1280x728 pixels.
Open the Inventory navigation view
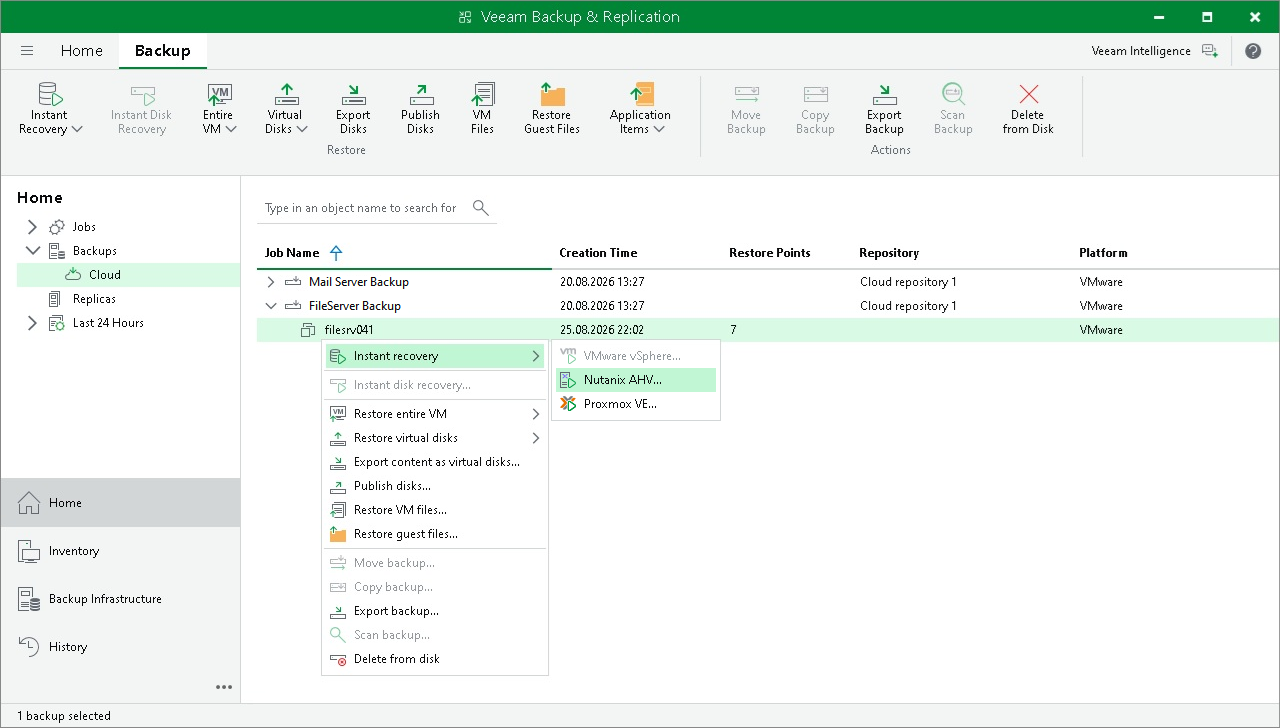tap(120, 551)
